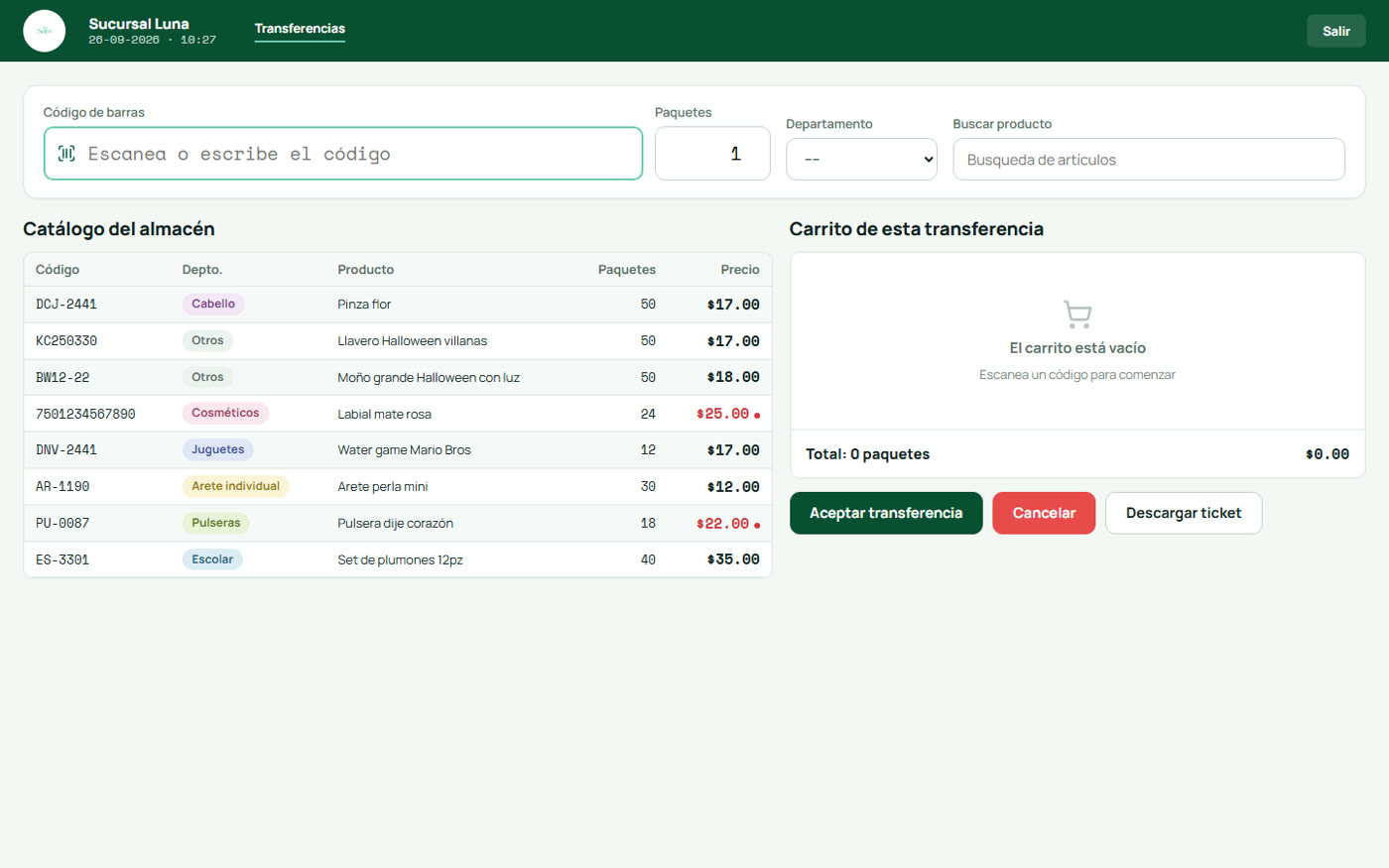Viewport: 1389px width, 868px height.
Task: Click the Salir button
Action: point(1335,31)
